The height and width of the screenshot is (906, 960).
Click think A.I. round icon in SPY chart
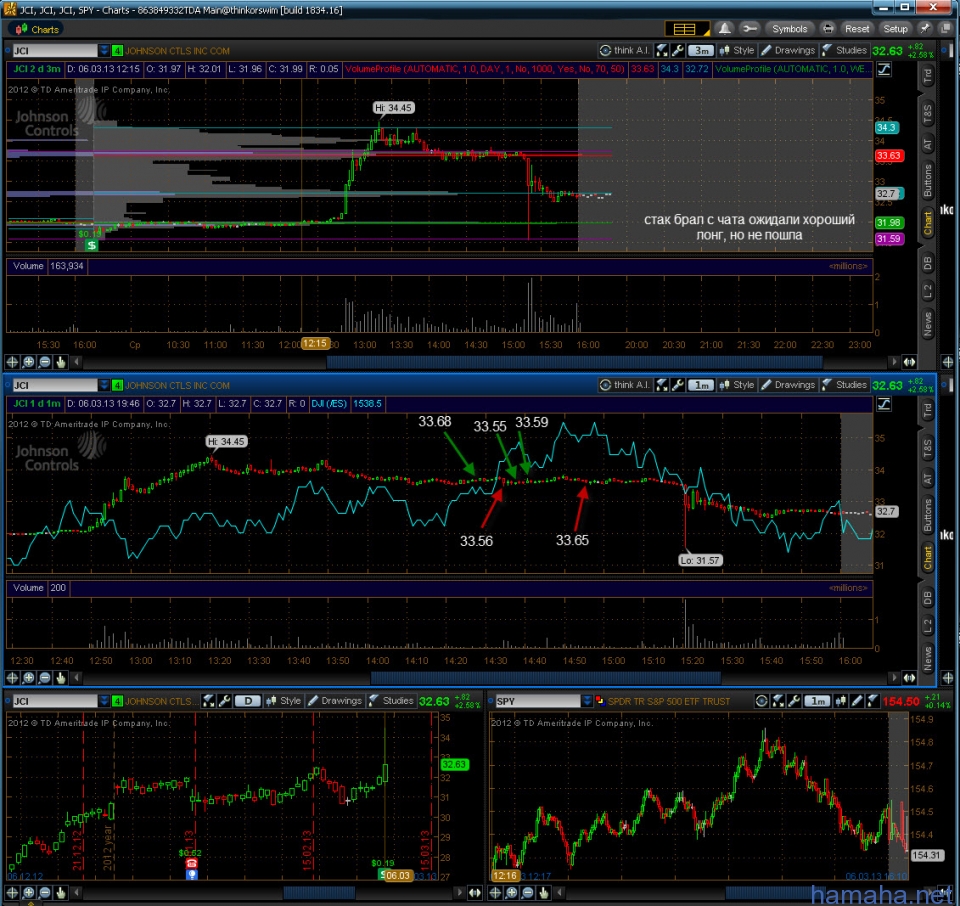tap(762, 701)
